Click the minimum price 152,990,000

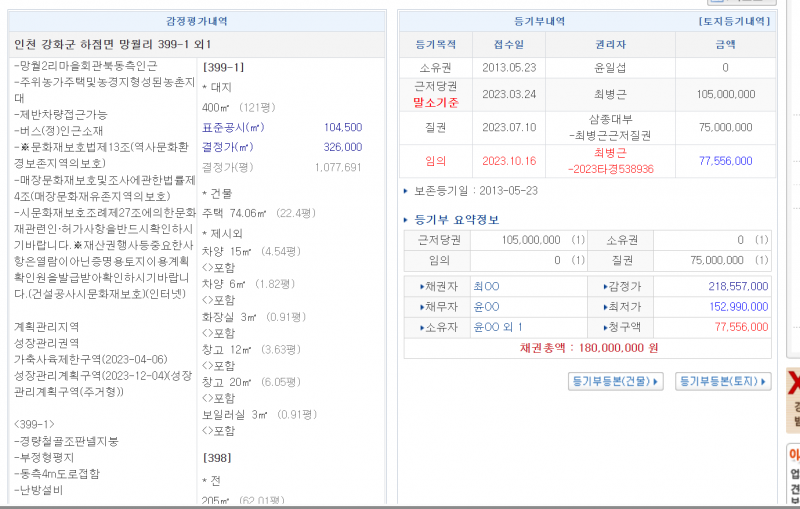click(x=736, y=306)
